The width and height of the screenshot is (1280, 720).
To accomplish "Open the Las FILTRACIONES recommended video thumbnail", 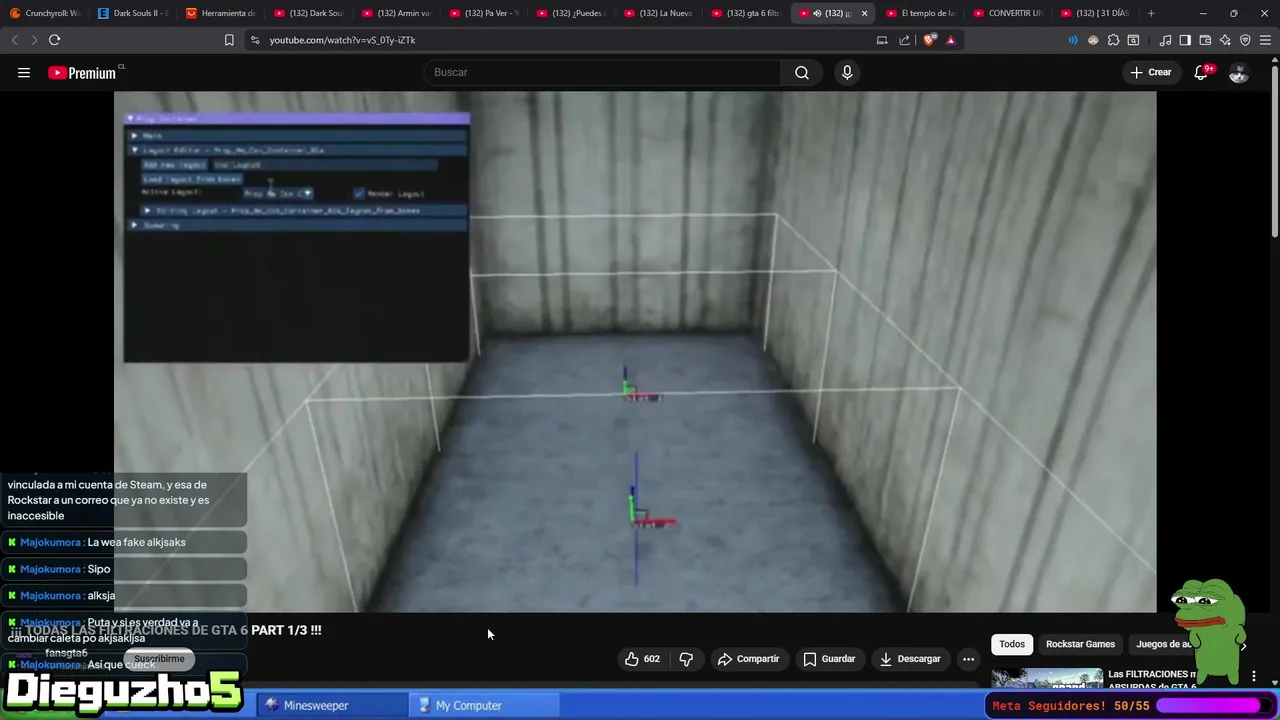I will click(x=1047, y=678).
